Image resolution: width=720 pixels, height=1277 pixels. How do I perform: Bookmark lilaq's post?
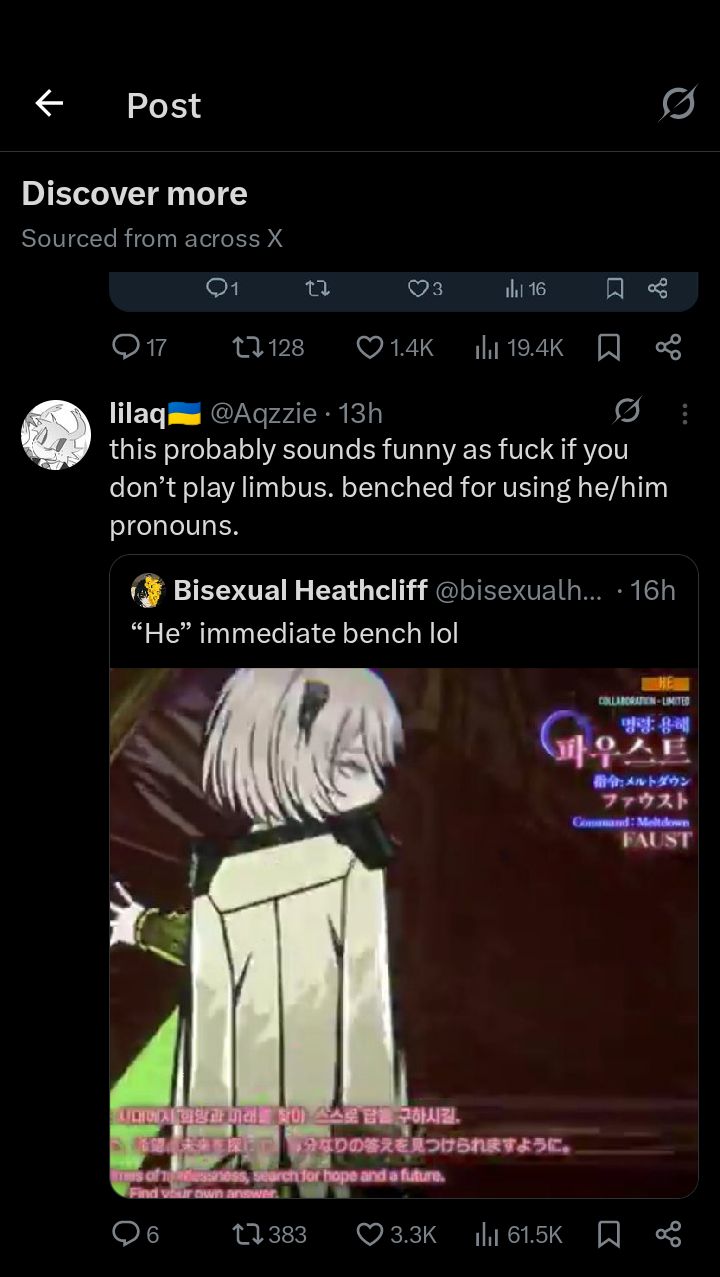click(x=608, y=1235)
